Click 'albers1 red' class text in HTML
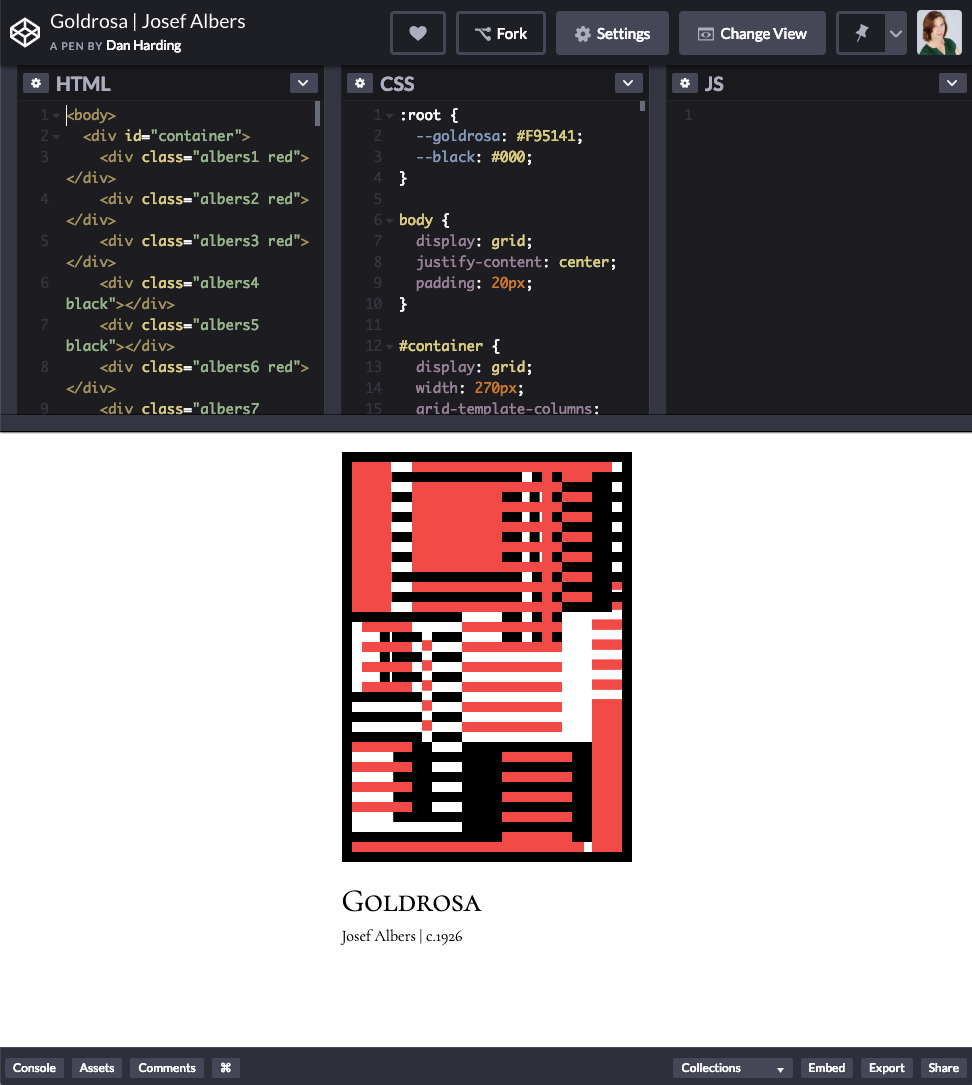The image size is (972, 1085). [x=246, y=157]
